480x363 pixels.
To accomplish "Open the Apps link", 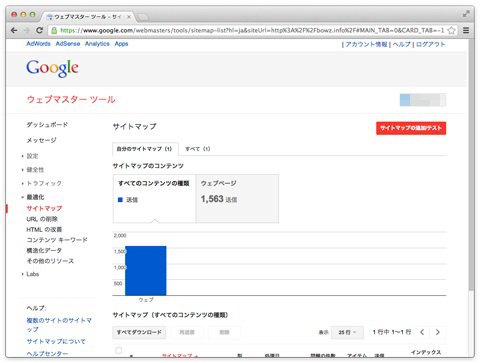I will pyautogui.click(x=121, y=44).
